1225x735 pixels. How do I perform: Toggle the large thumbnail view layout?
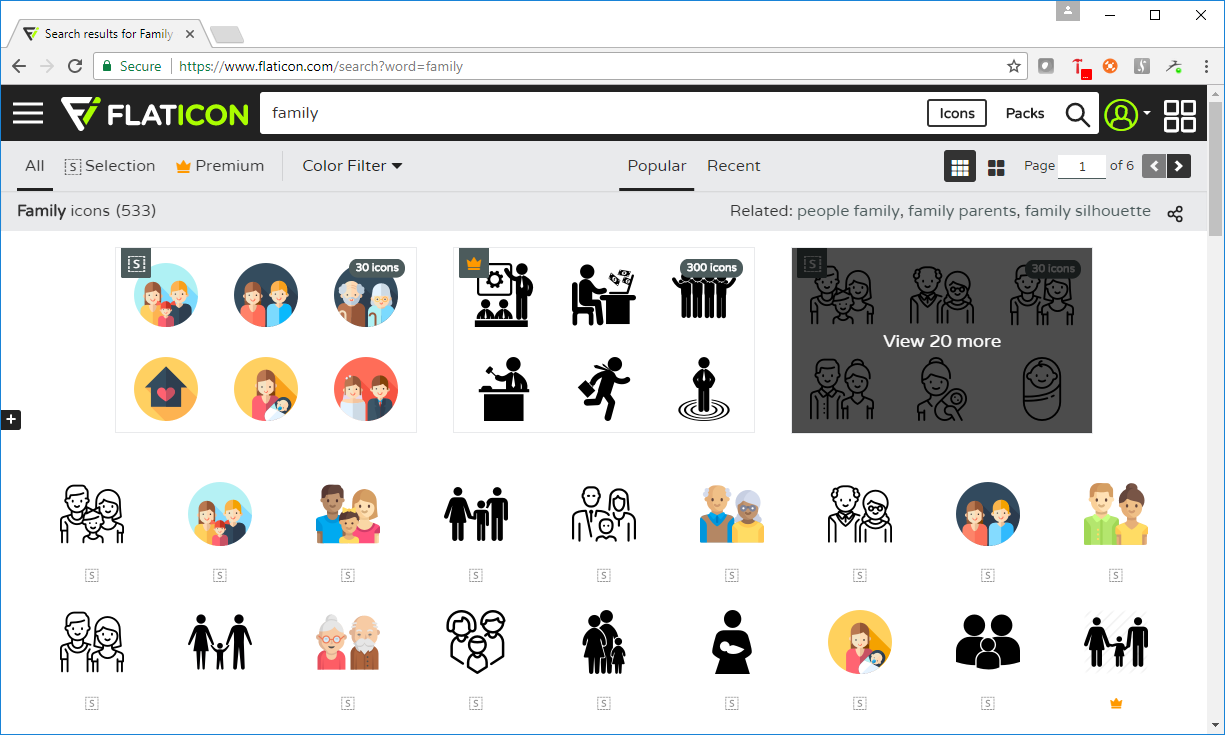(996, 166)
